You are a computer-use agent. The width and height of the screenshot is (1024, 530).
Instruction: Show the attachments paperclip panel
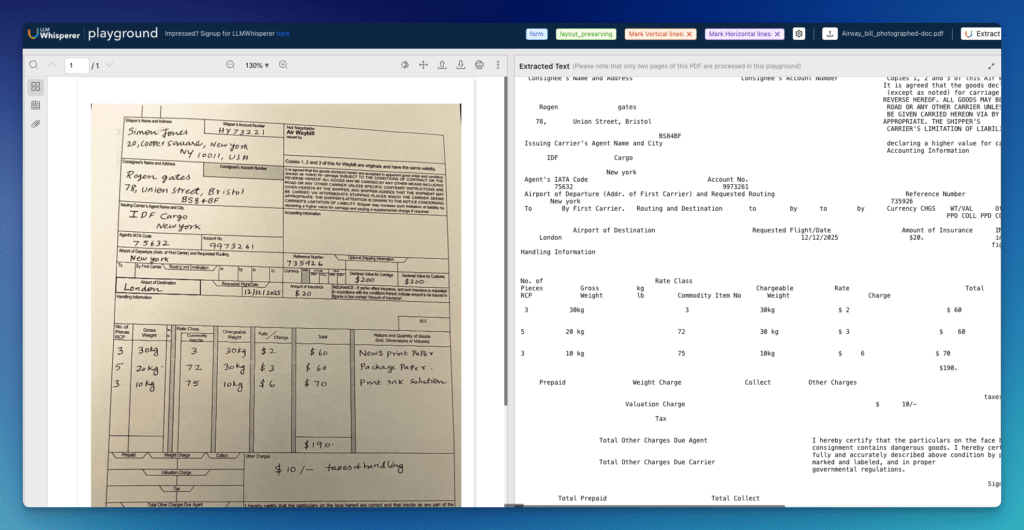click(35, 124)
